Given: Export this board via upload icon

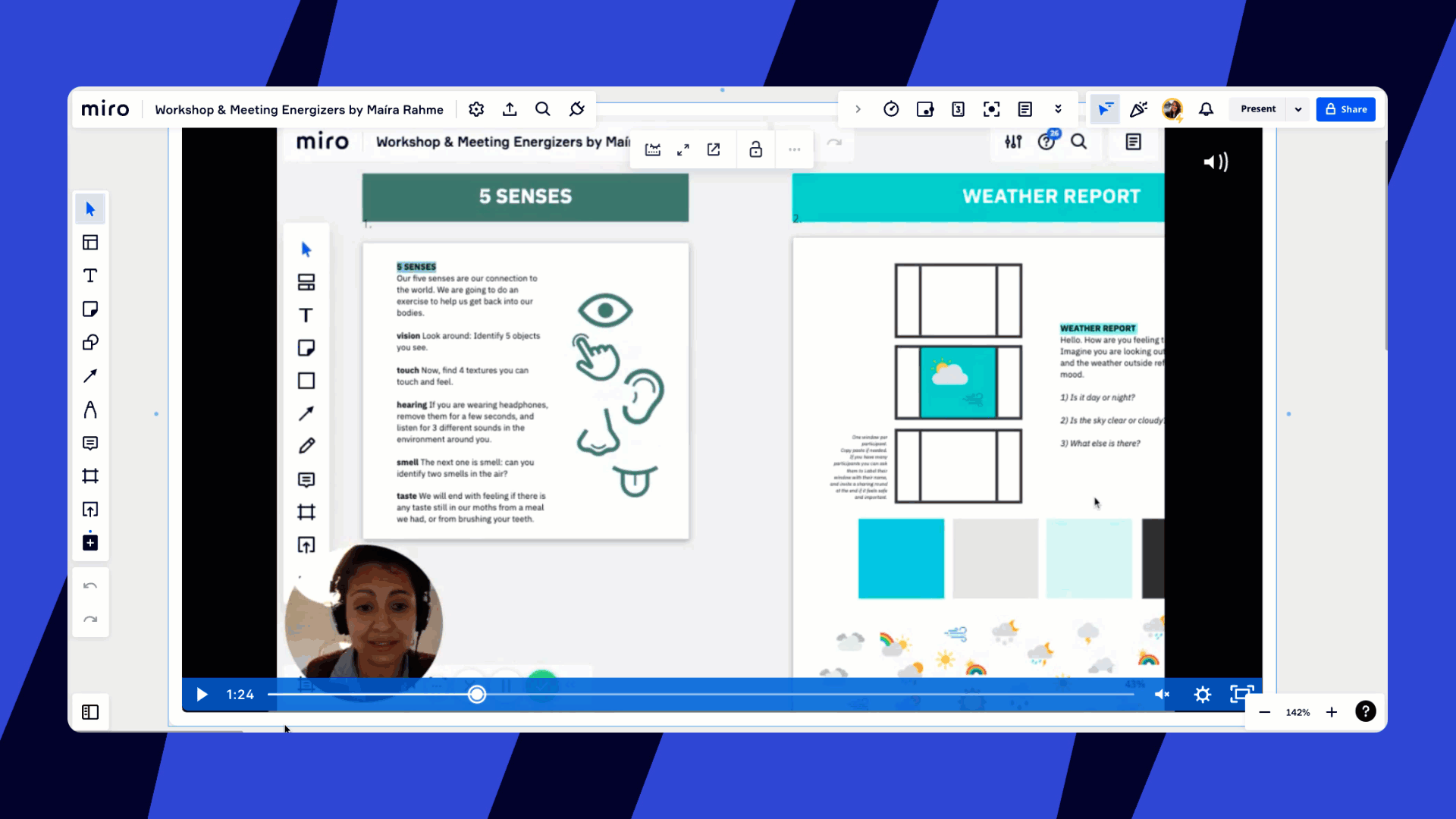Looking at the screenshot, I should click(x=510, y=109).
